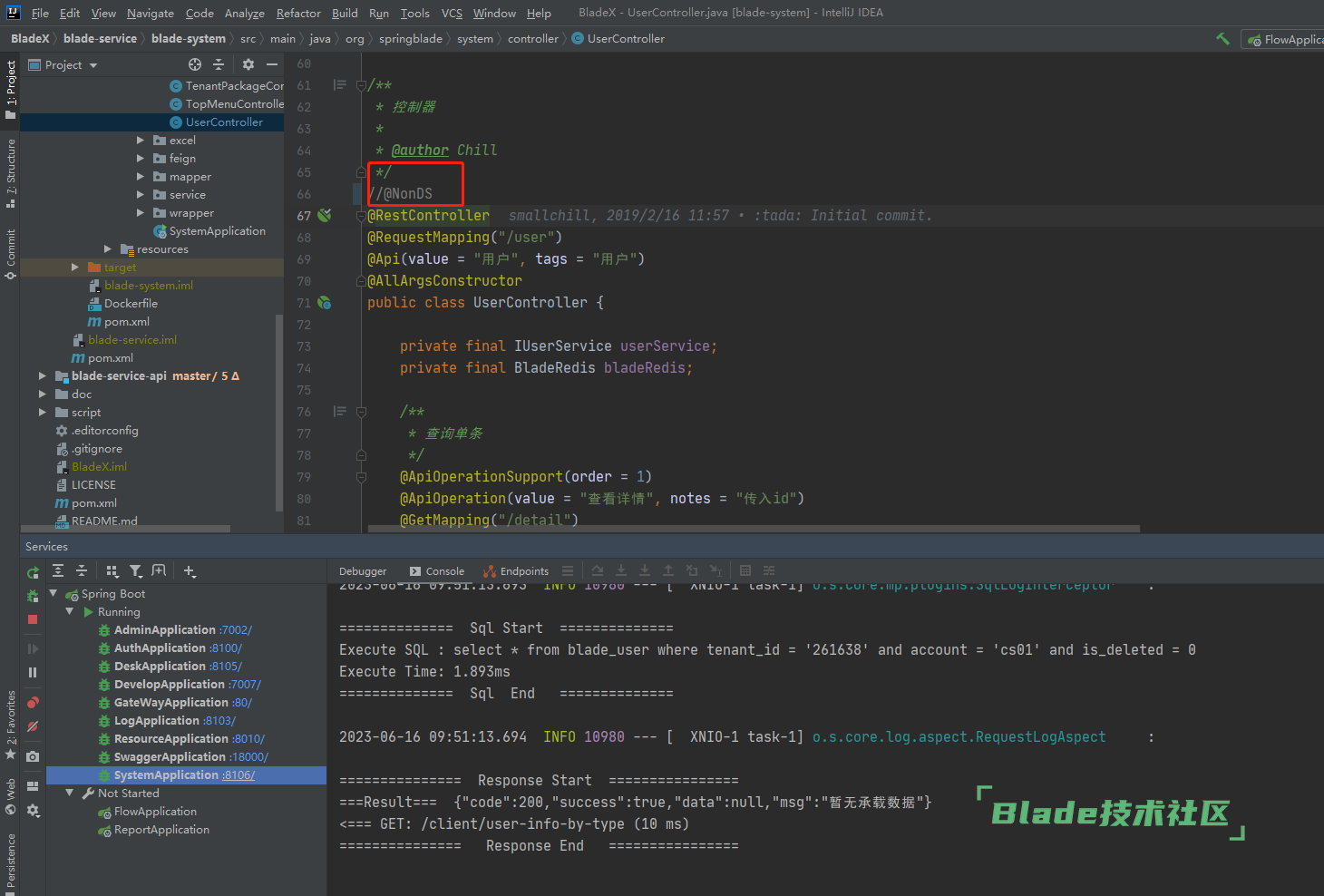The height and width of the screenshot is (896, 1324).
Task: Click the Project panel vertical scrollbar
Action: pyautogui.click(x=279, y=413)
